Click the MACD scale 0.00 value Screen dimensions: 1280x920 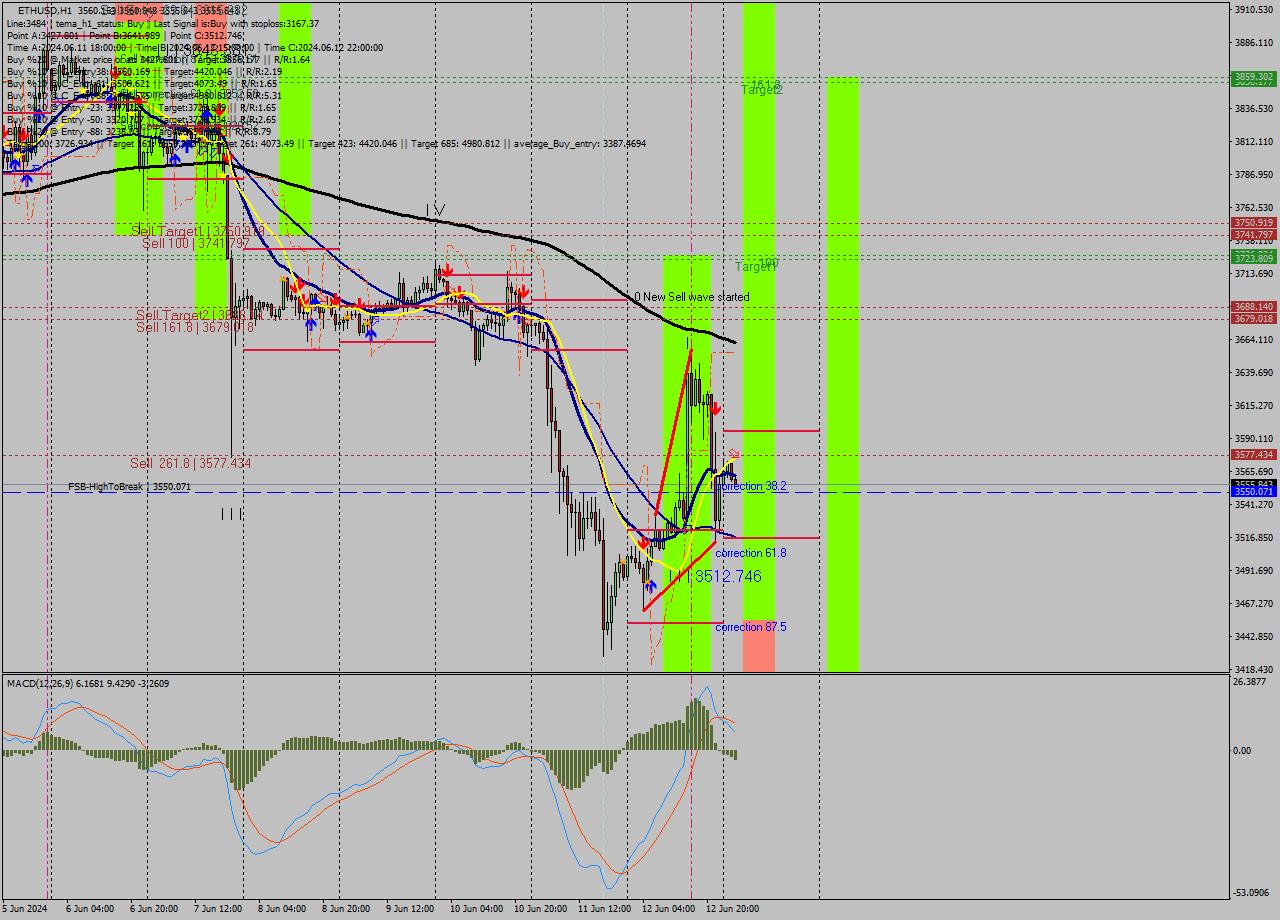(x=1244, y=750)
